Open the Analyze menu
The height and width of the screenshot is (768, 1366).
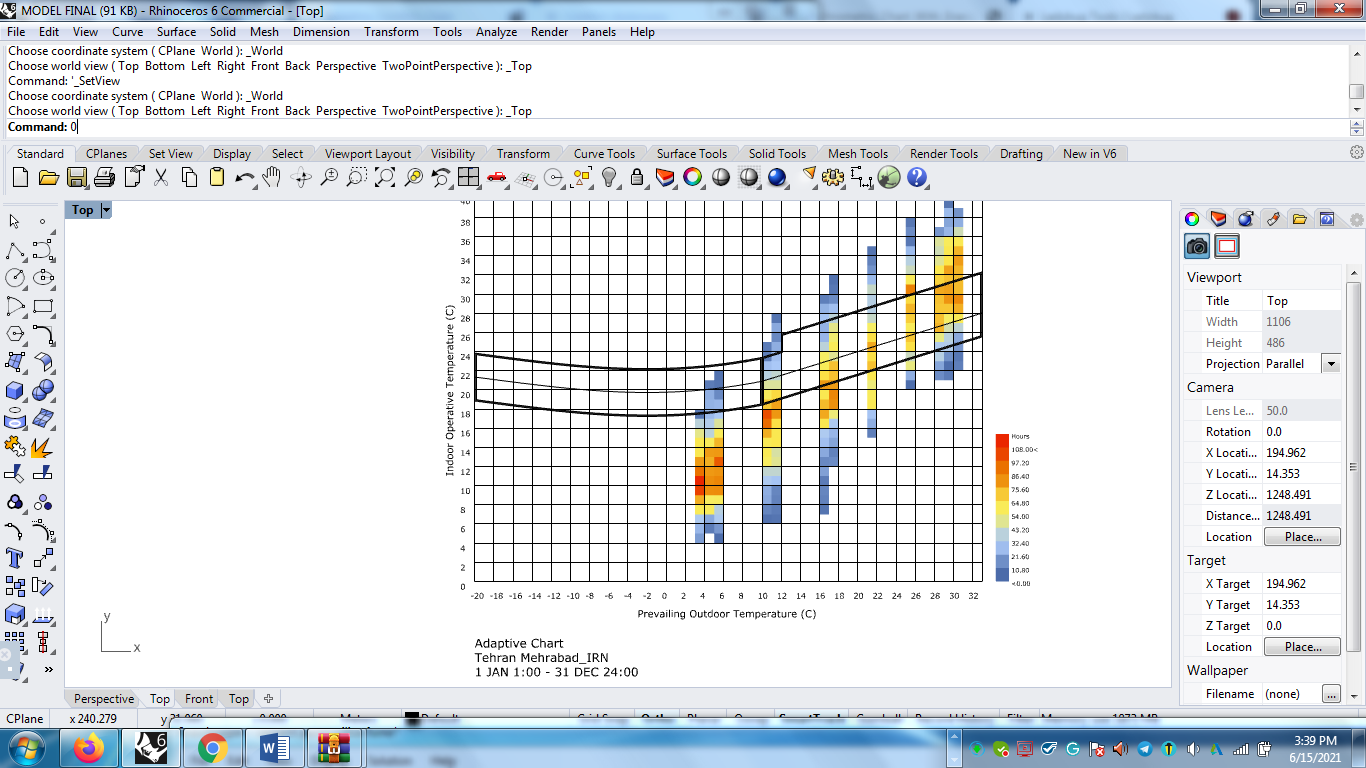[496, 32]
